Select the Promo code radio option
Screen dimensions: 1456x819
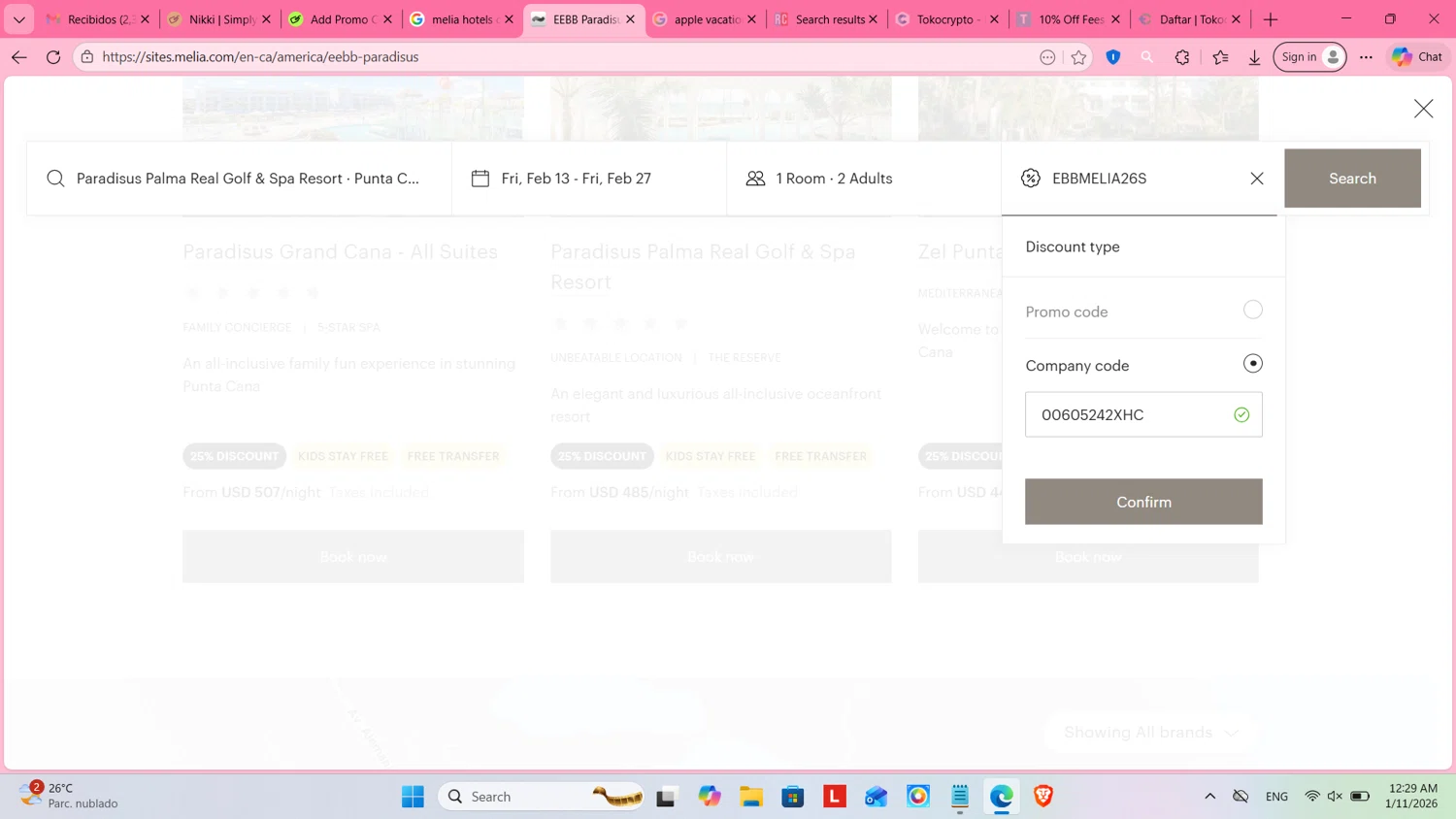(1253, 310)
